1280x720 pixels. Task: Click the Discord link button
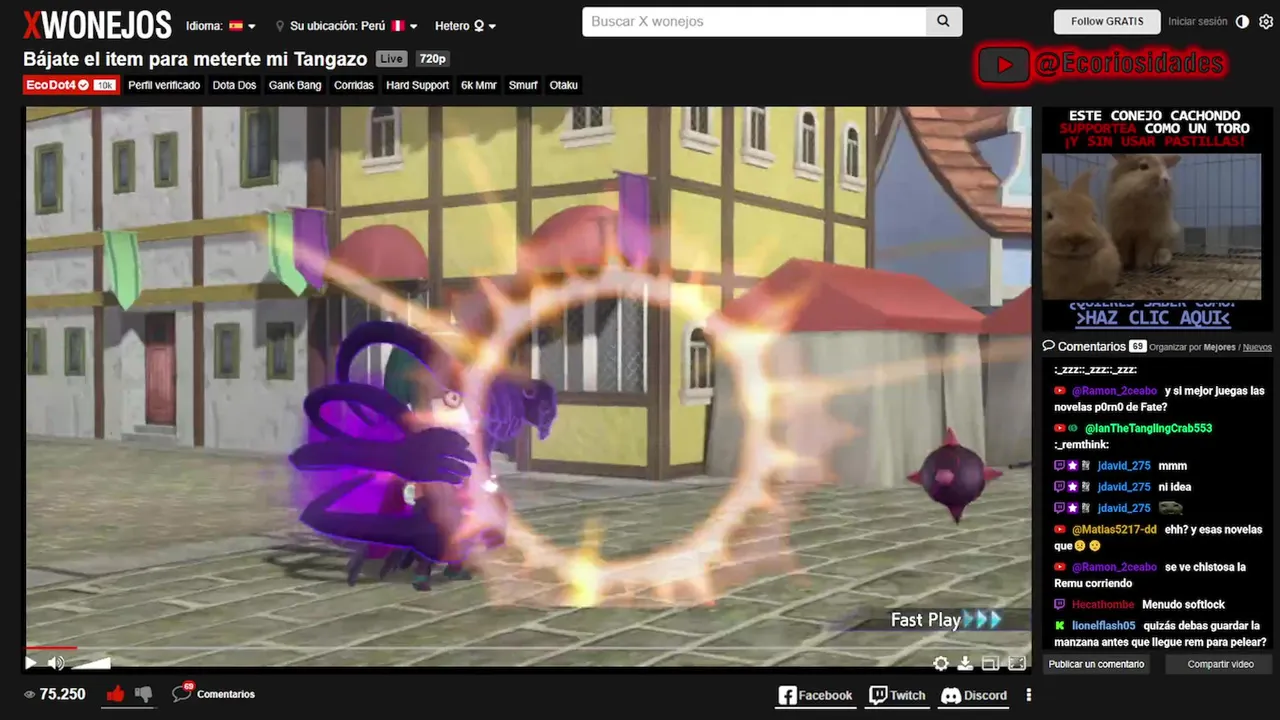tap(974, 695)
